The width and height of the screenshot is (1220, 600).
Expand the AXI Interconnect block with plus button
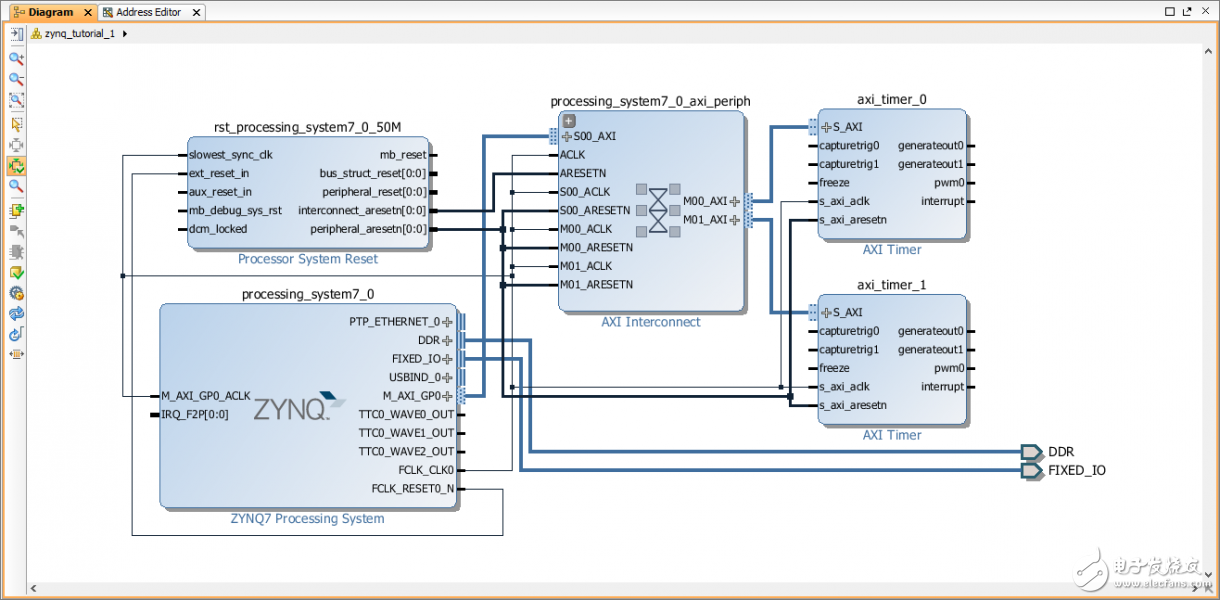pyautogui.click(x=569, y=121)
